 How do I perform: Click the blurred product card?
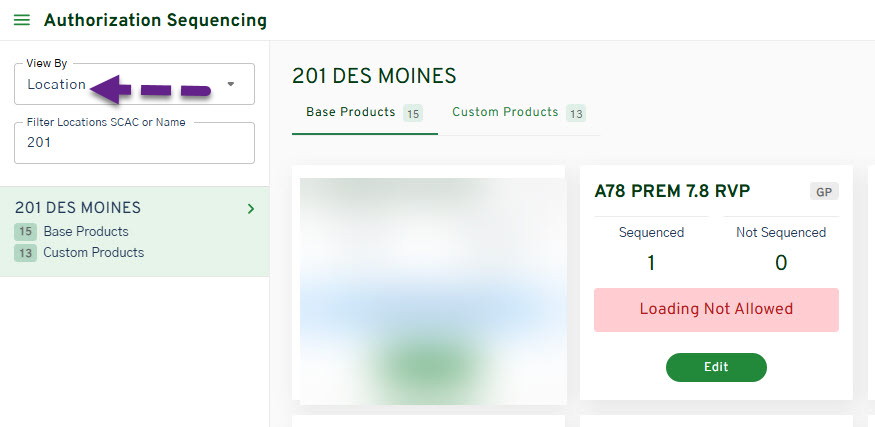tap(432, 290)
